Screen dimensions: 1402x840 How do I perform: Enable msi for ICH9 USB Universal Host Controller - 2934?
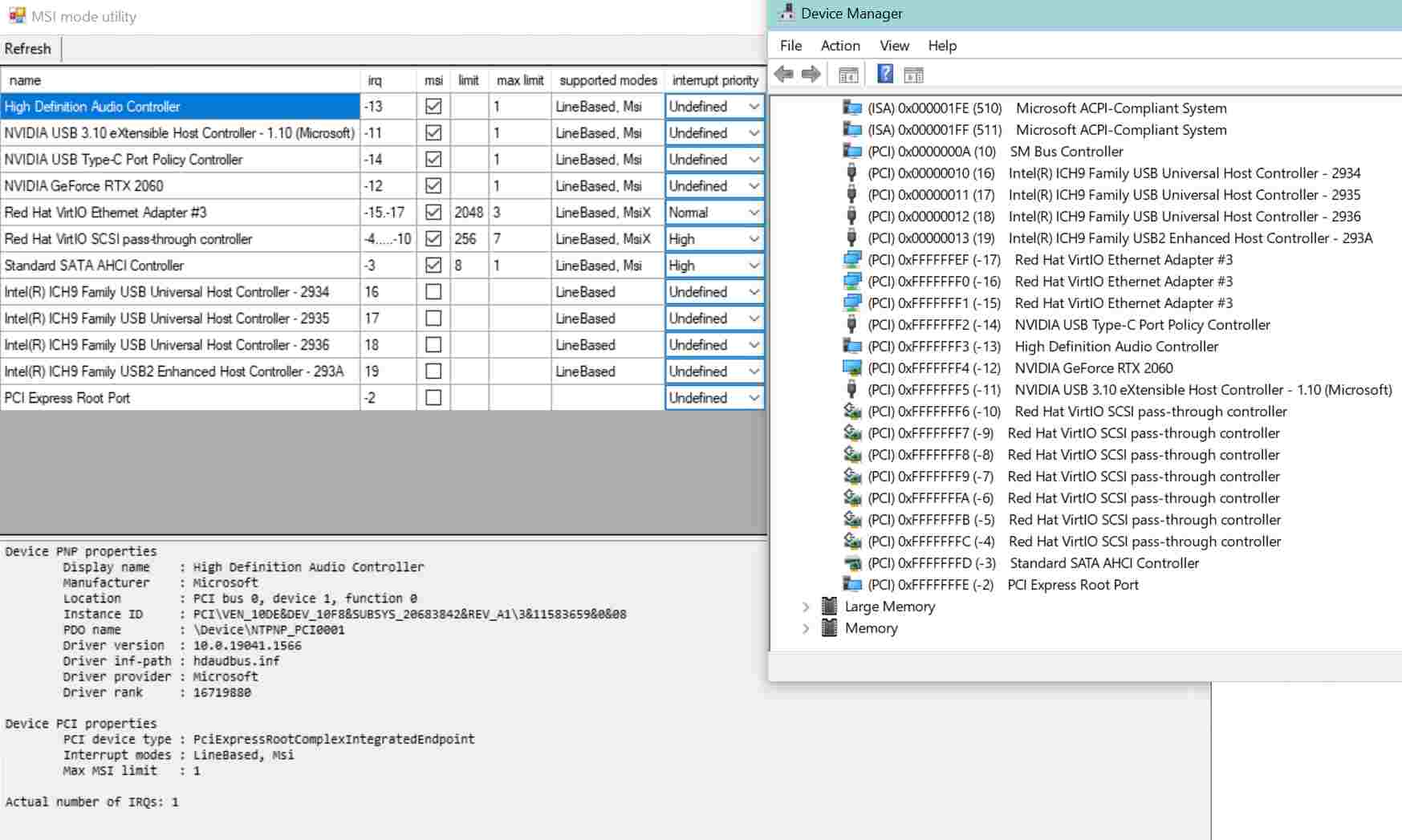pyautogui.click(x=433, y=291)
